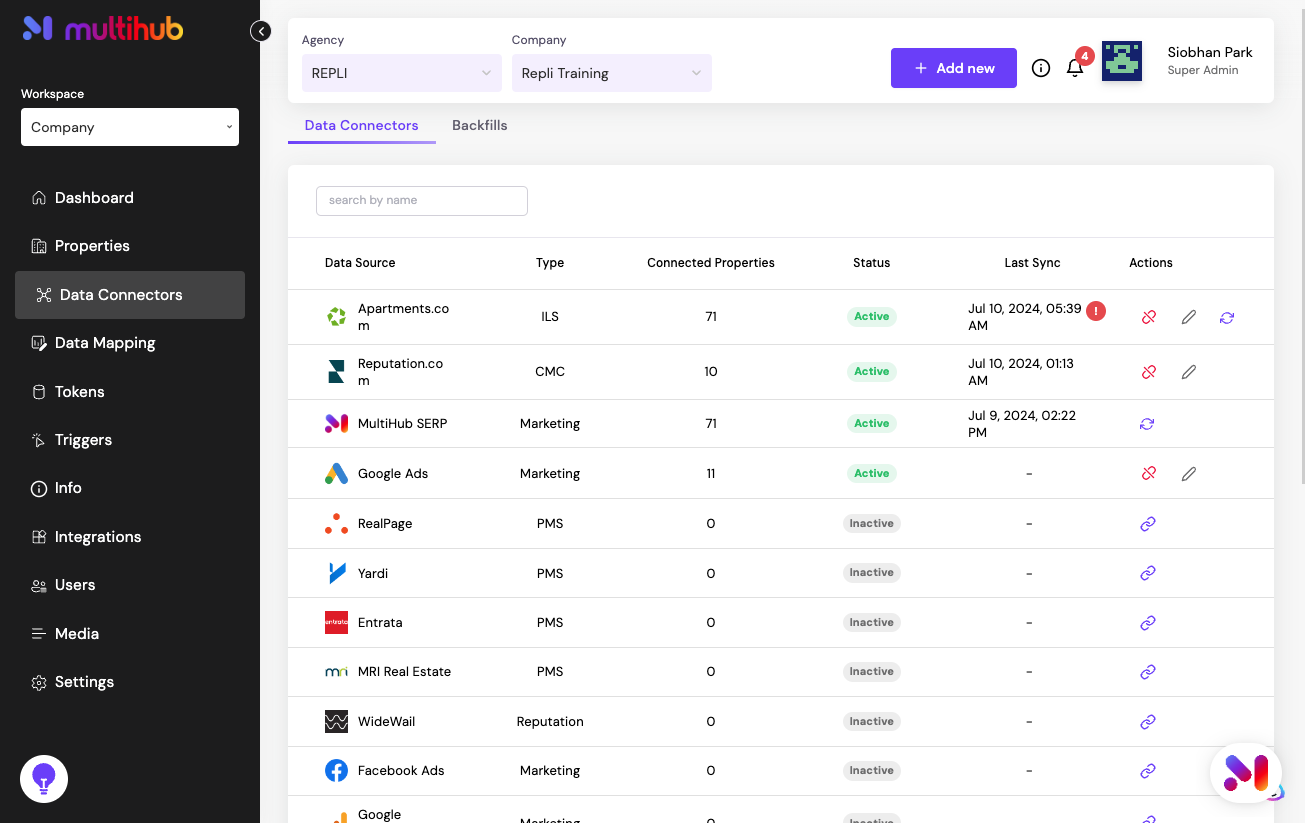This screenshot has width=1305, height=823.
Task: Connect the Facebook Ads data source
Action: pos(1148,771)
